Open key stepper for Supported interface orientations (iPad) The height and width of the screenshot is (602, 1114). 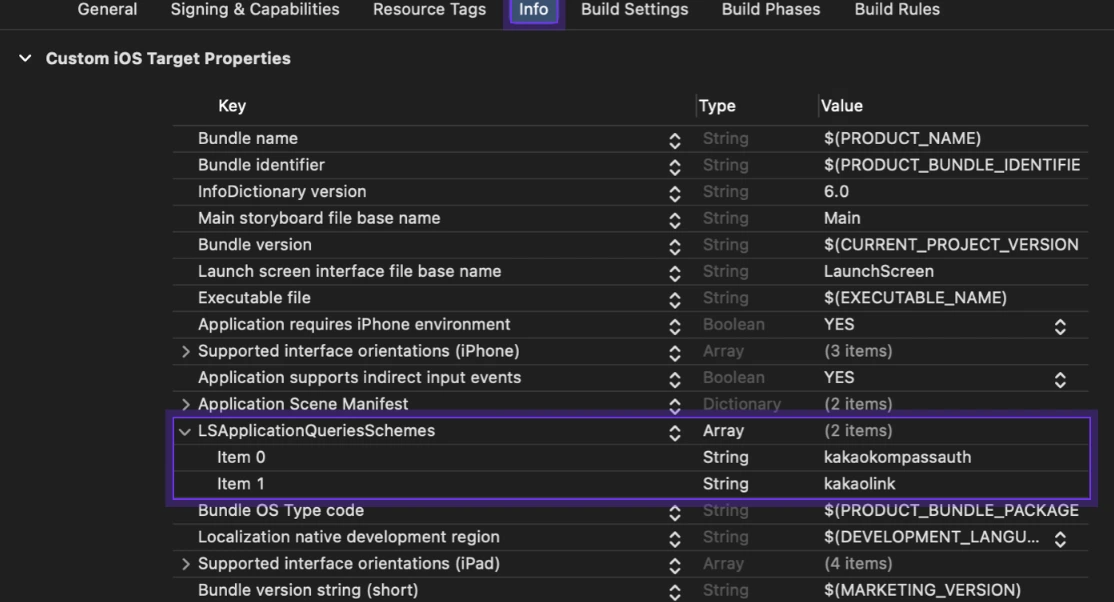(x=675, y=566)
